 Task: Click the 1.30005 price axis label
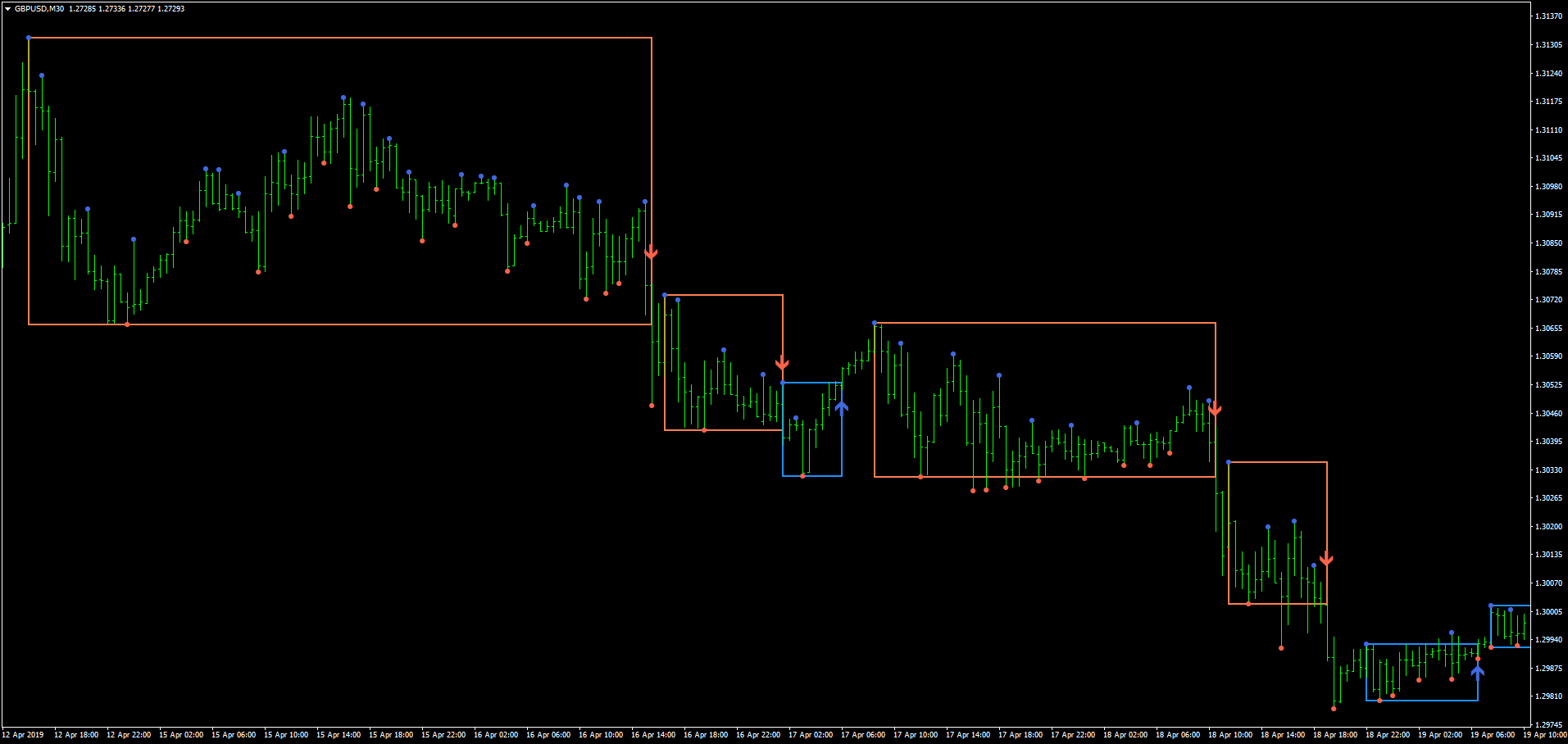point(1548,612)
